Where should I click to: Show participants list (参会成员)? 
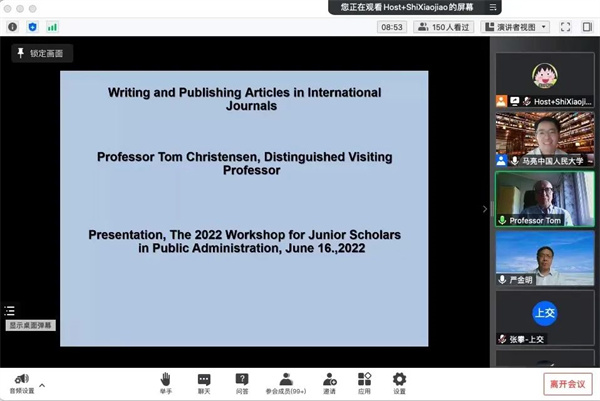pos(286,380)
